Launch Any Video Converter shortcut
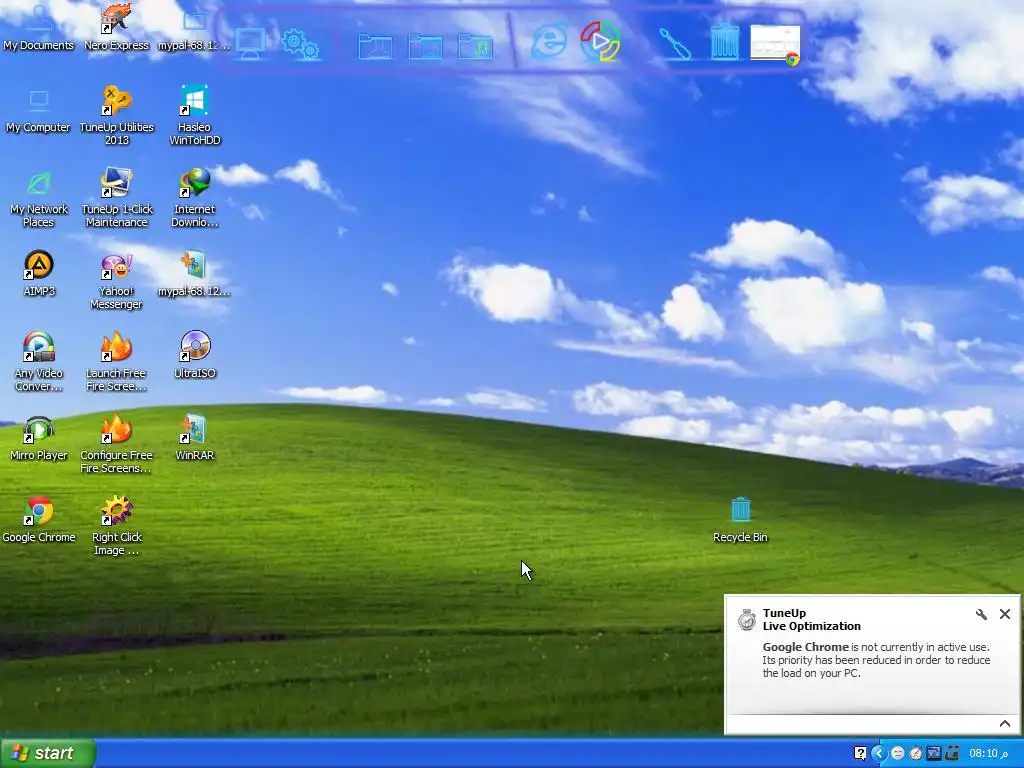Viewport: 1024px width, 768px height. click(x=39, y=362)
